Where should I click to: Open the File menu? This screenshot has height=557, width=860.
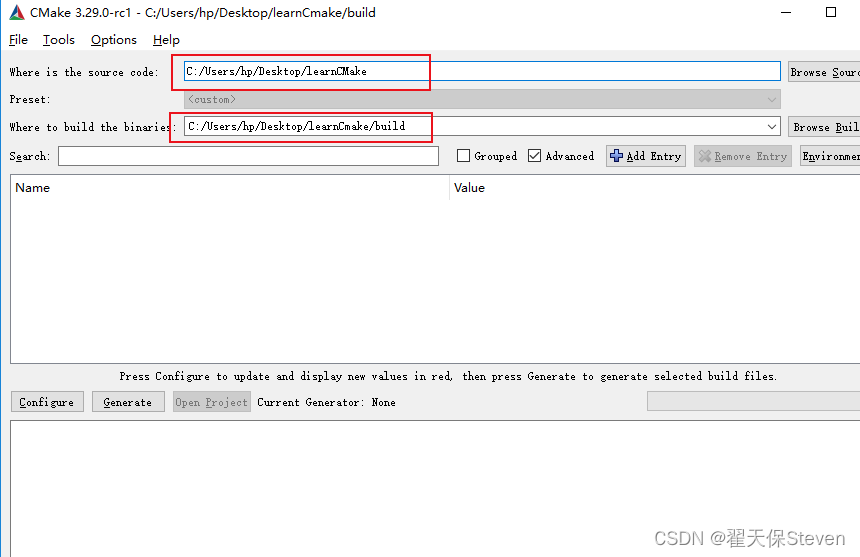[18, 40]
